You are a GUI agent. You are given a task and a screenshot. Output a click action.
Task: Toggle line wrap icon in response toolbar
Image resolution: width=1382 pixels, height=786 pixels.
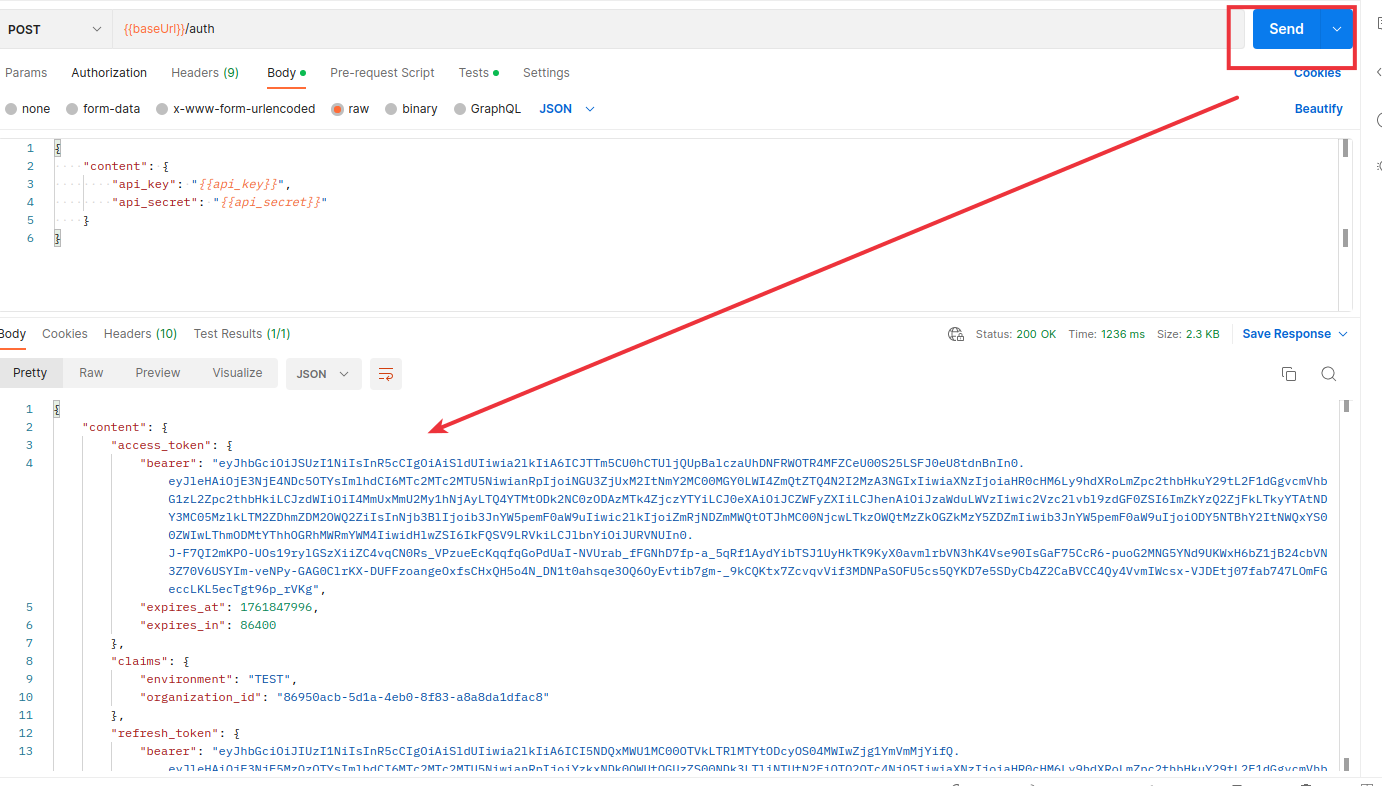click(x=386, y=374)
